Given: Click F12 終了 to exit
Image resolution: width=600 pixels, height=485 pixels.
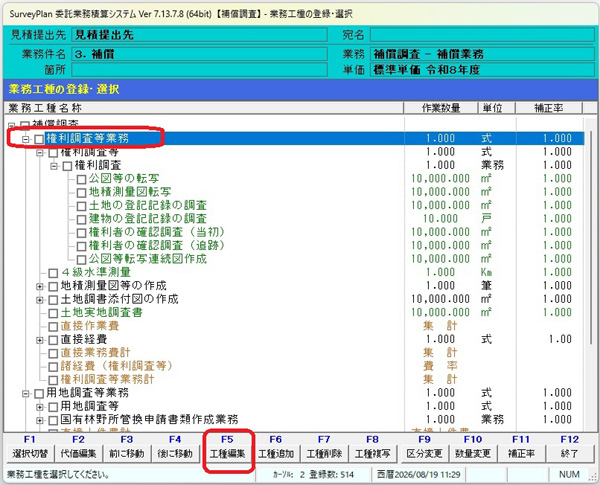Looking at the screenshot, I should [x=570, y=454].
